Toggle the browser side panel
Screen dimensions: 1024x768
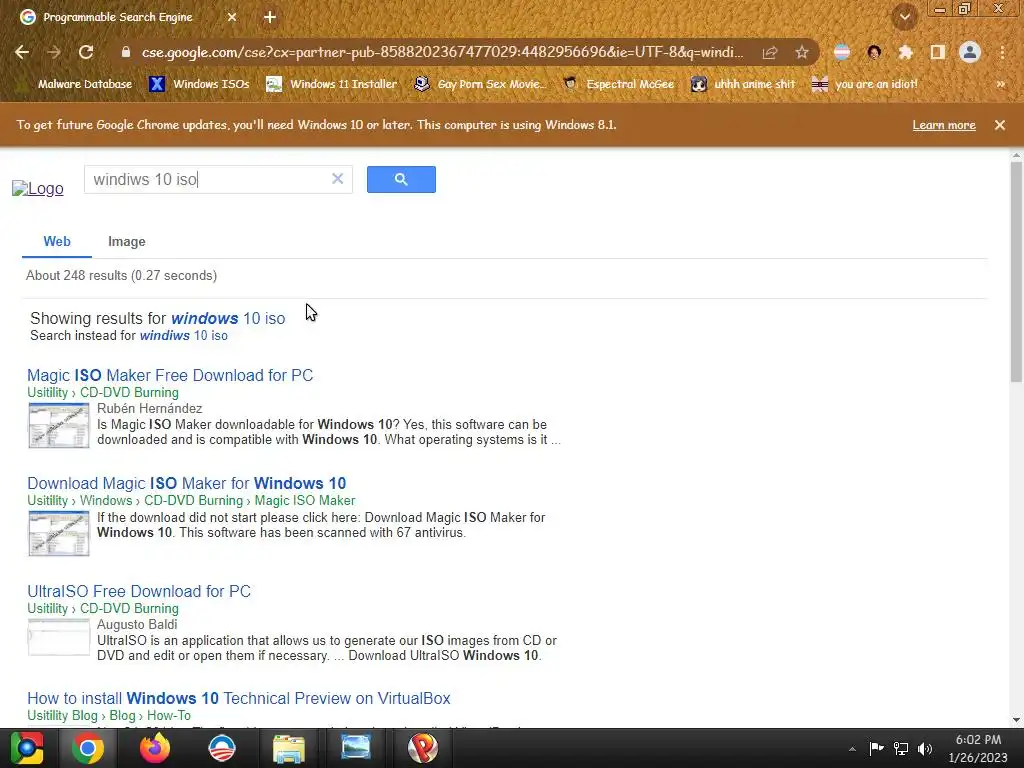tap(937, 52)
